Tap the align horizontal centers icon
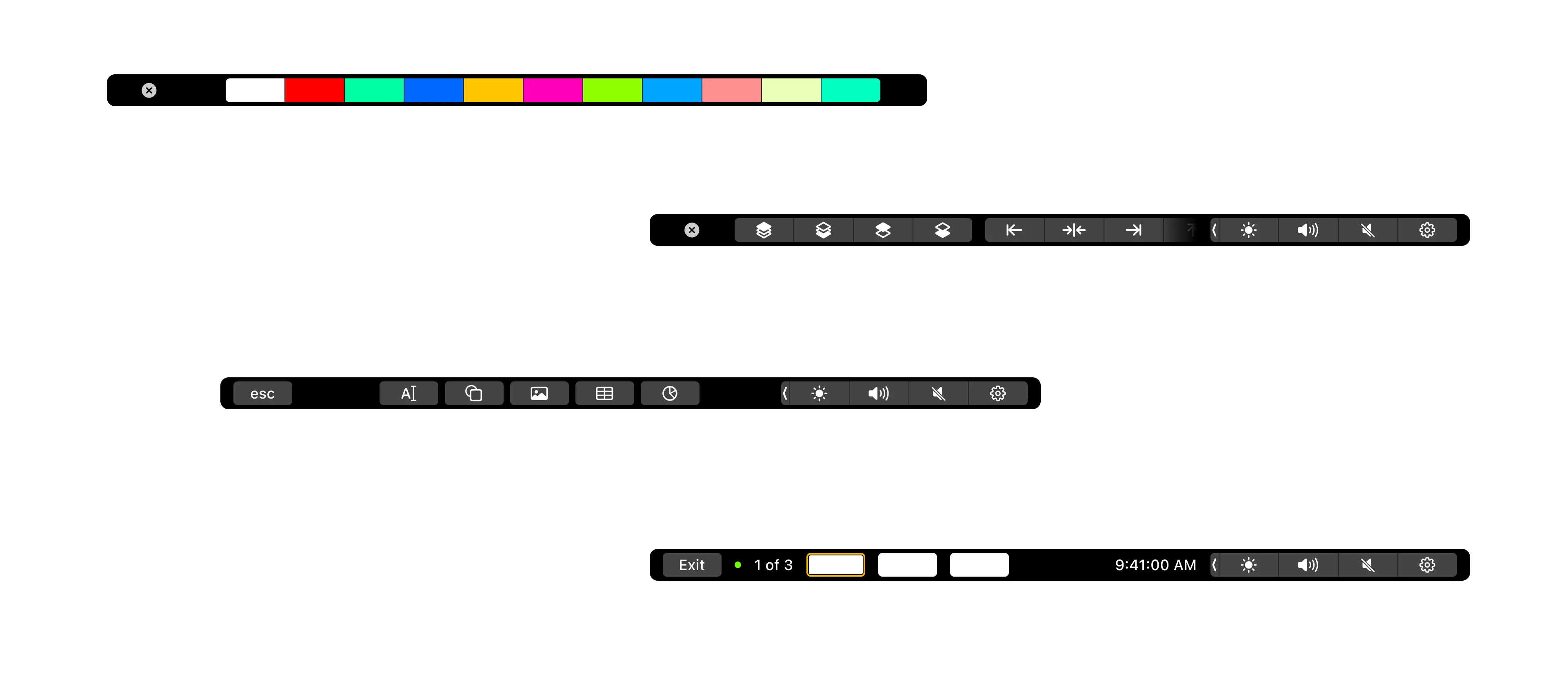1568x673 pixels. [1073, 230]
